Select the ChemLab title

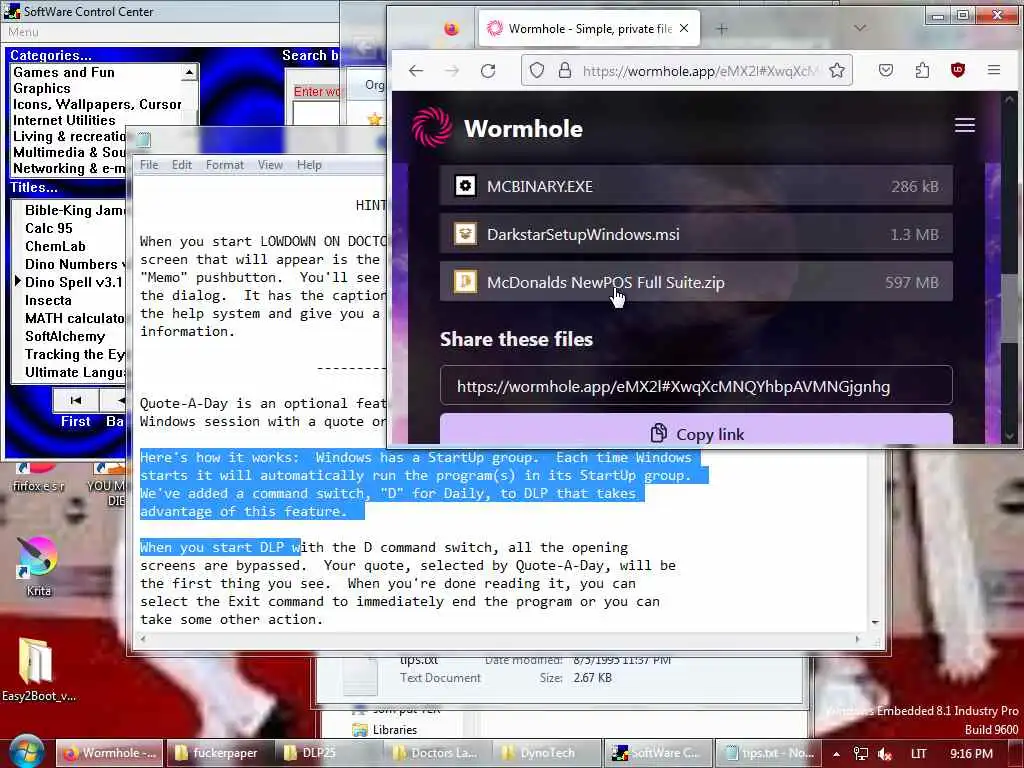(x=56, y=246)
